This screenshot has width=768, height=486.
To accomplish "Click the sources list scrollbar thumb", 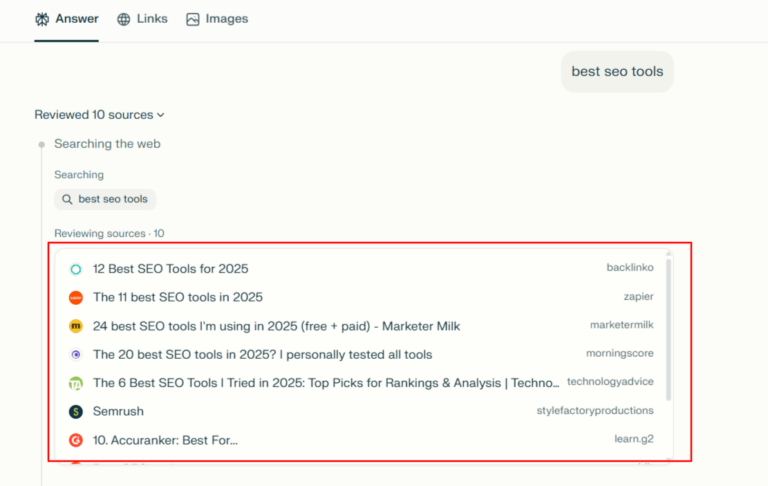I will (668, 329).
